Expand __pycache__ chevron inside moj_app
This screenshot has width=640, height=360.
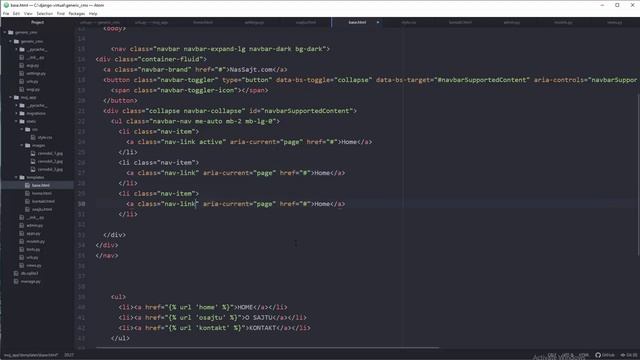(x=16, y=105)
